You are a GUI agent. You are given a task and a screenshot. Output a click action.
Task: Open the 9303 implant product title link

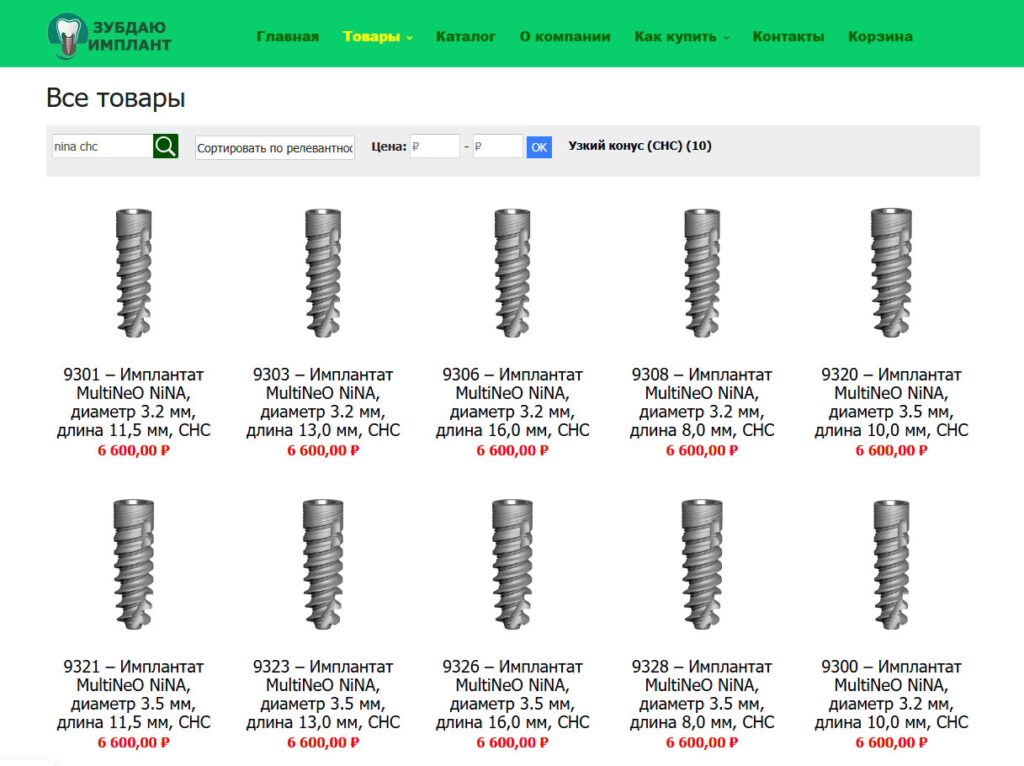pos(323,402)
